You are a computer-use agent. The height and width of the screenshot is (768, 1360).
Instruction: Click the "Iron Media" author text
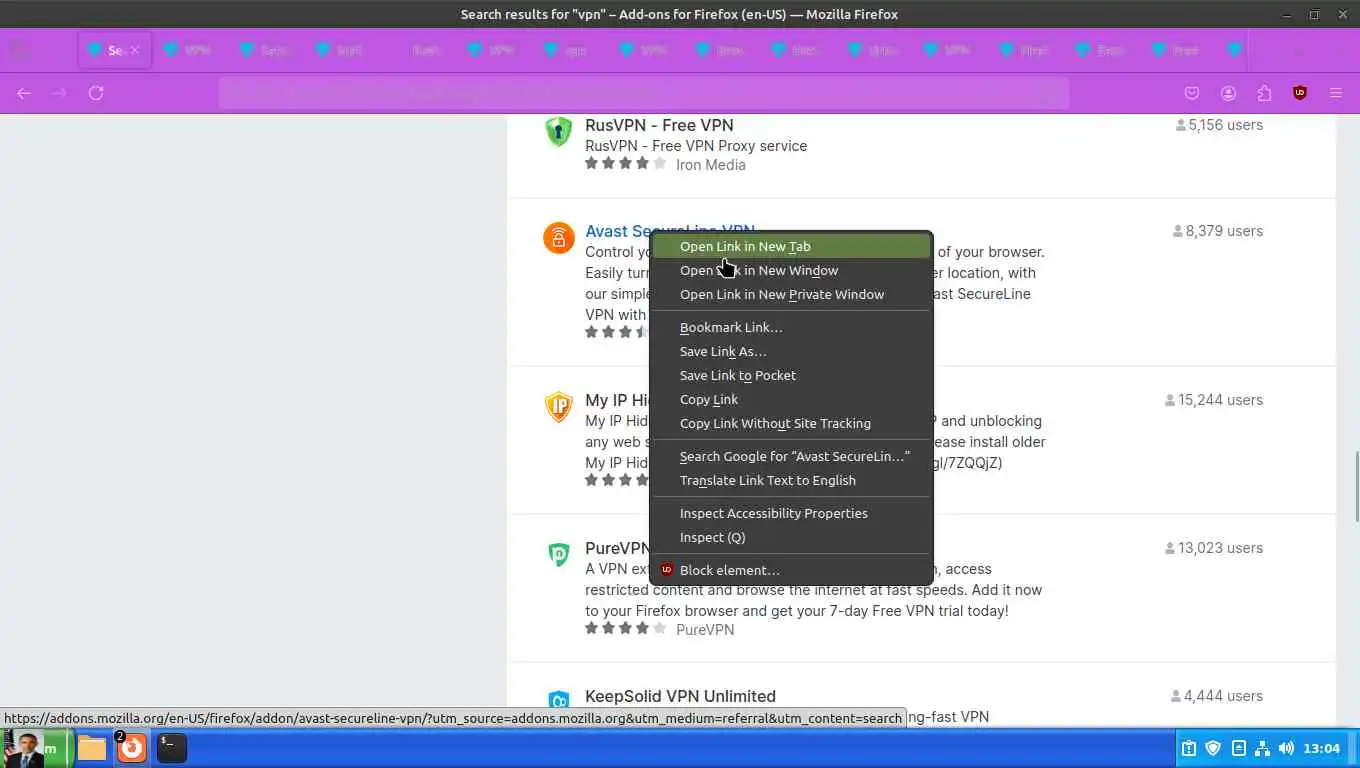(x=710, y=165)
